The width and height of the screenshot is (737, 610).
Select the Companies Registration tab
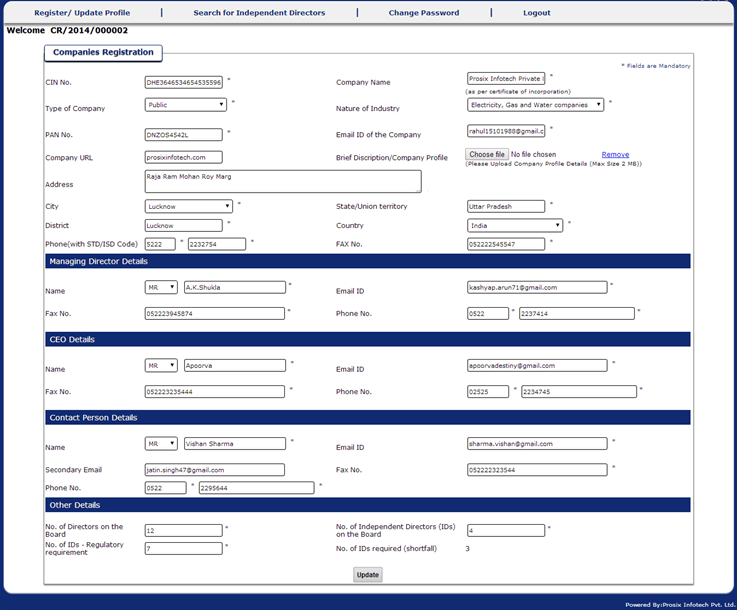(103, 53)
